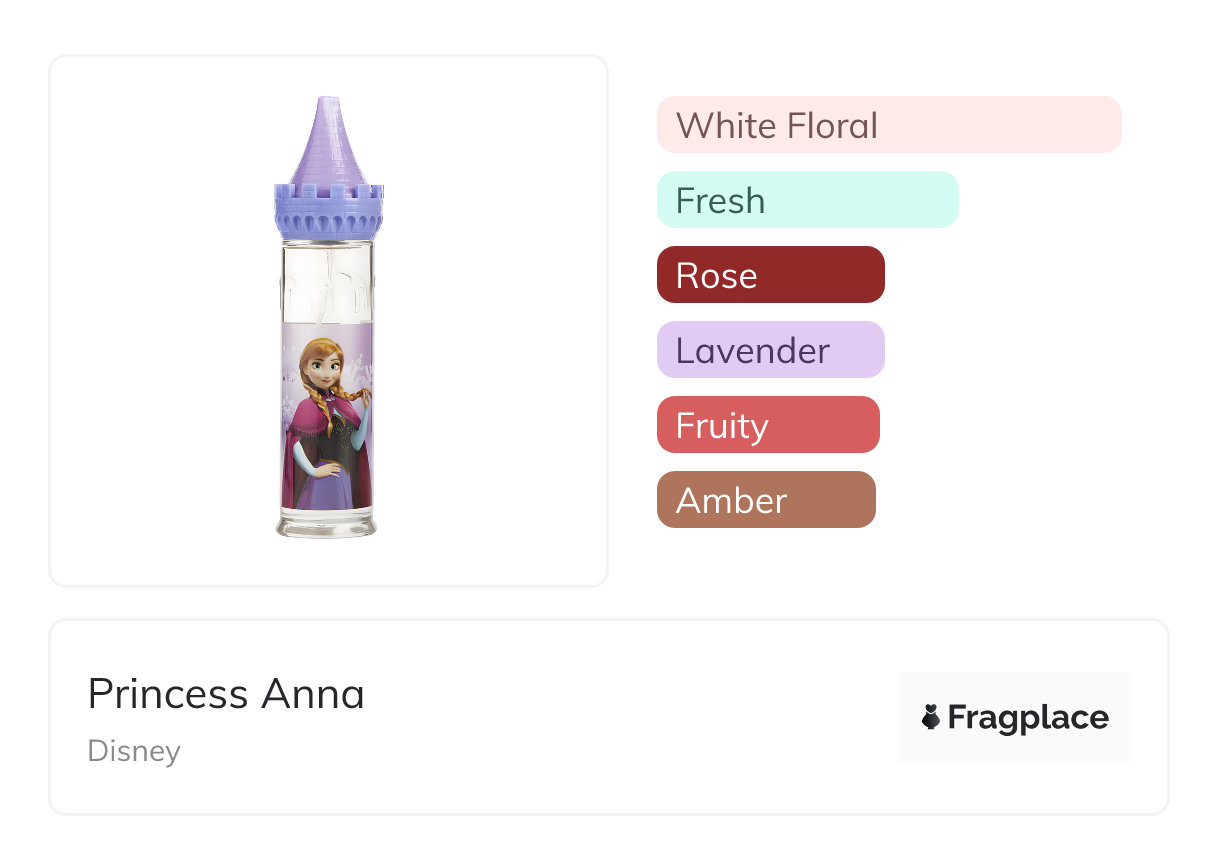Click the castle battlement ring on the cap
This screenshot has width=1218, height=864.
click(x=328, y=210)
